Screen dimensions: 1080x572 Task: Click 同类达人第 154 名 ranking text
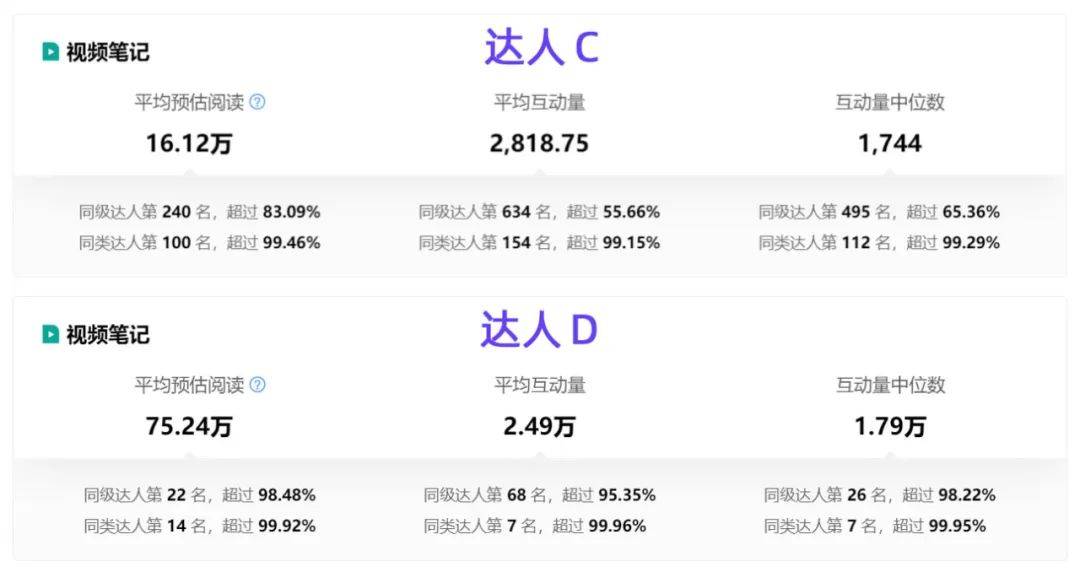pos(485,243)
